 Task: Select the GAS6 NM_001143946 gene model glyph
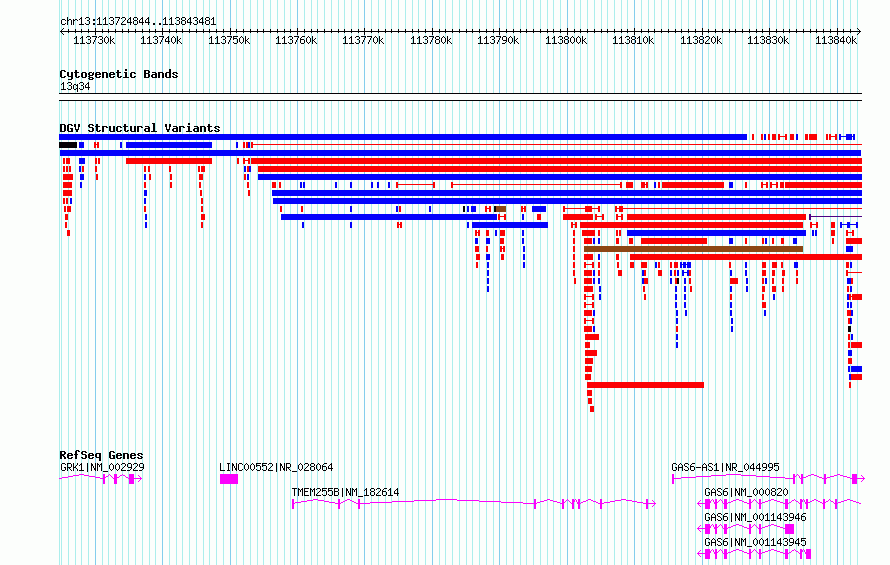pyautogui.click(x=746, y=529)
